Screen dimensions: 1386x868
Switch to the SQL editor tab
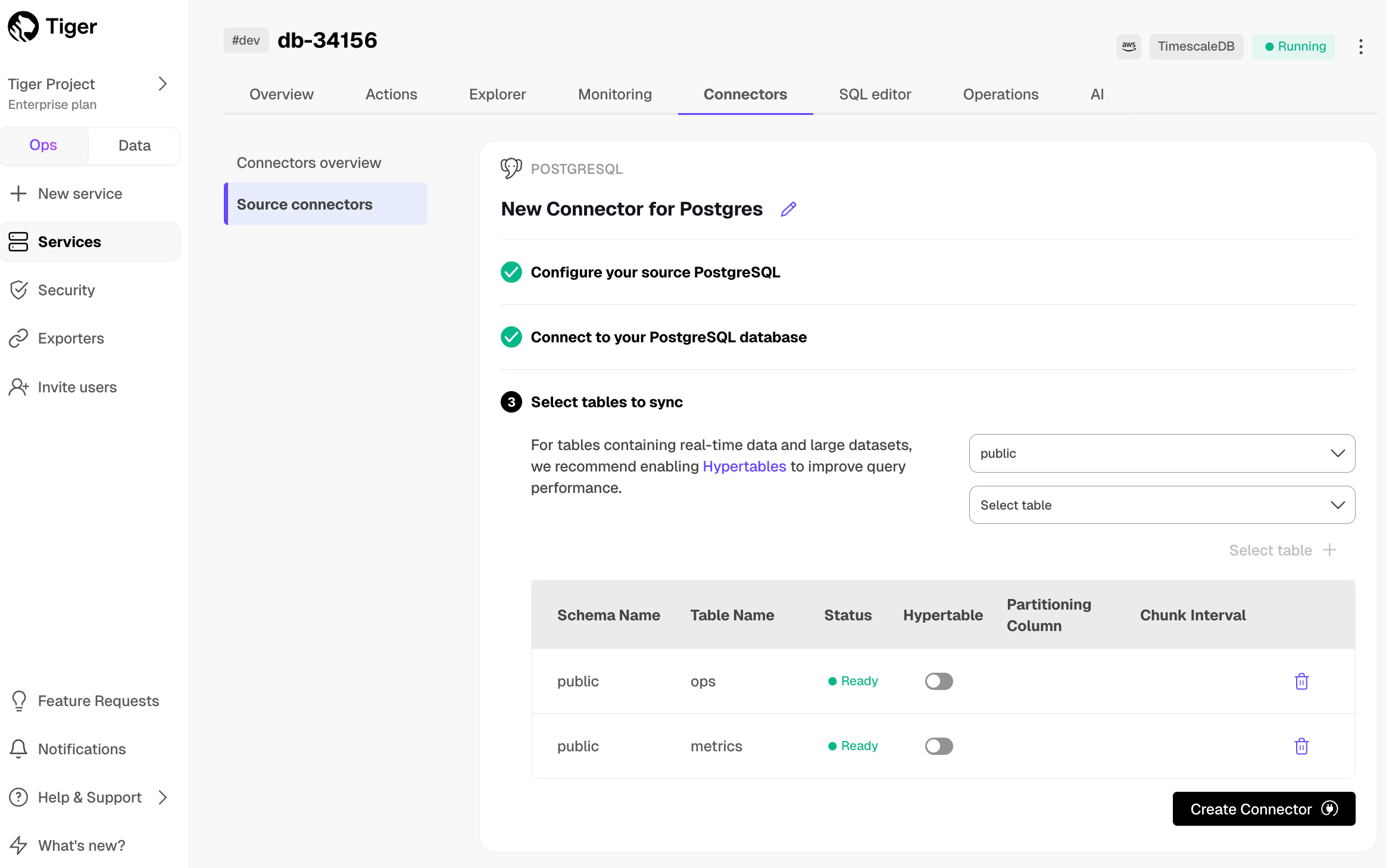click(875, 94)
